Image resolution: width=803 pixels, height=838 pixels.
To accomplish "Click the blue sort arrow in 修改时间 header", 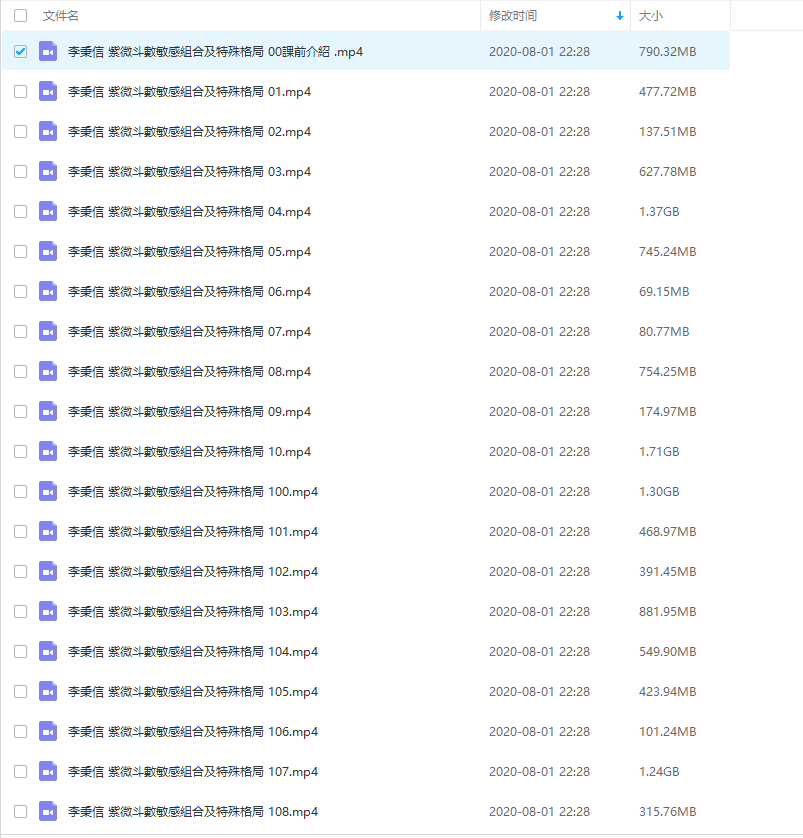I will pos(620,16).
